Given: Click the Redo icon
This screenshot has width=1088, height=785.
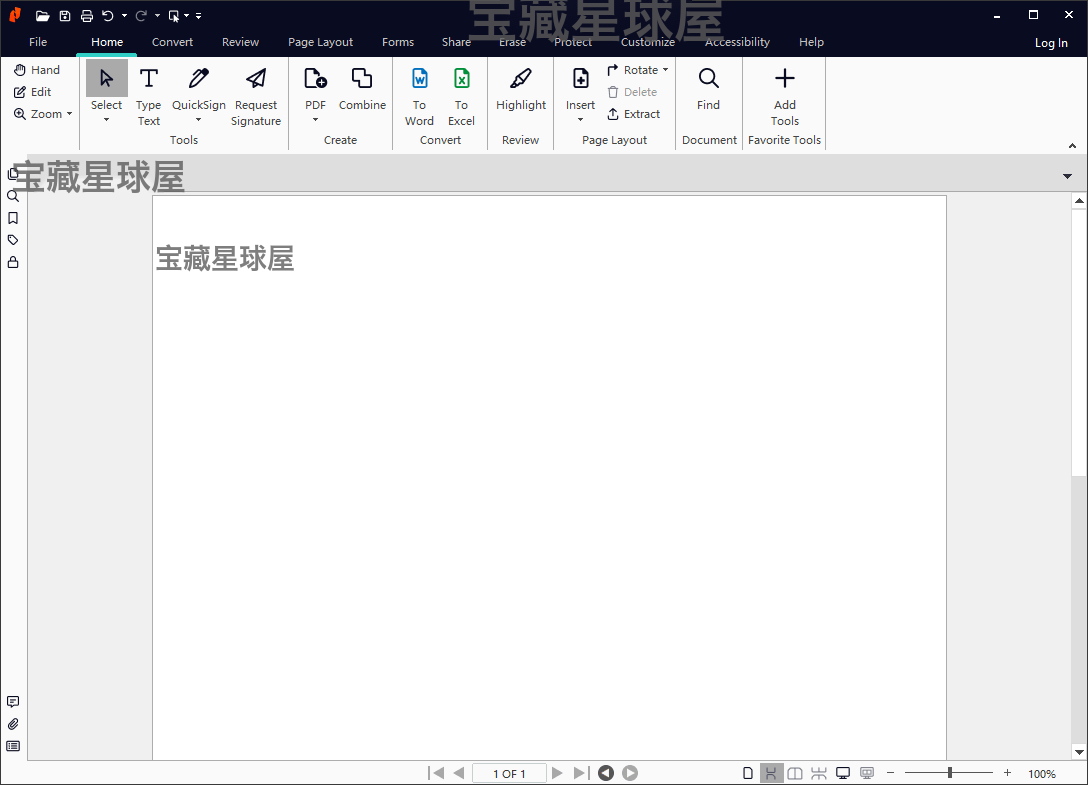Looking at the screenshot, I should click(141, 15).
